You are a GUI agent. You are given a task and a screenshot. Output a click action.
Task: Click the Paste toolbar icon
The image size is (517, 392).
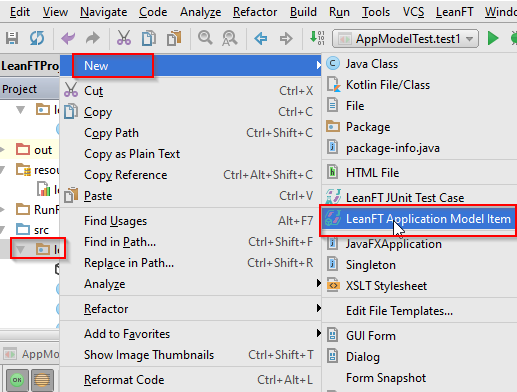[x=174, y=38]
